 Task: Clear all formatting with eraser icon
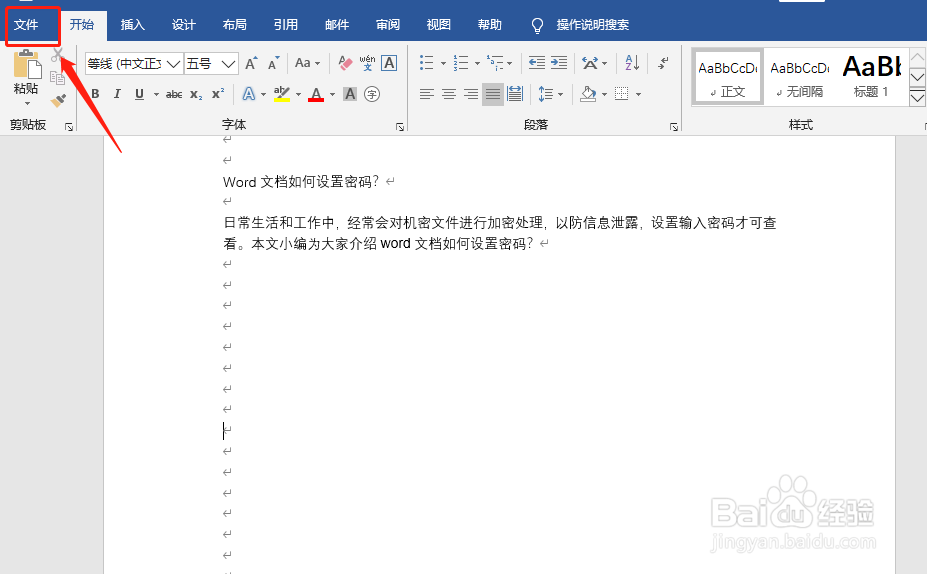[345, 63]
